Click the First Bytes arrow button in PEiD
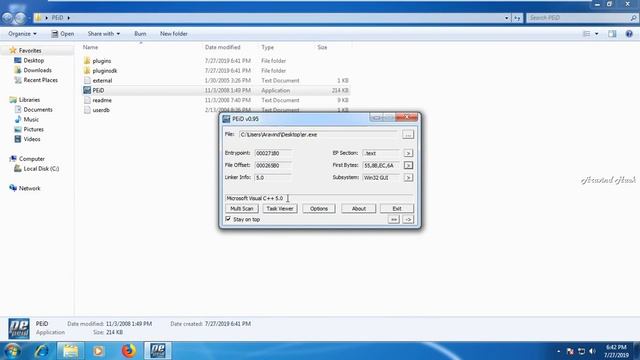 point(408,165)
